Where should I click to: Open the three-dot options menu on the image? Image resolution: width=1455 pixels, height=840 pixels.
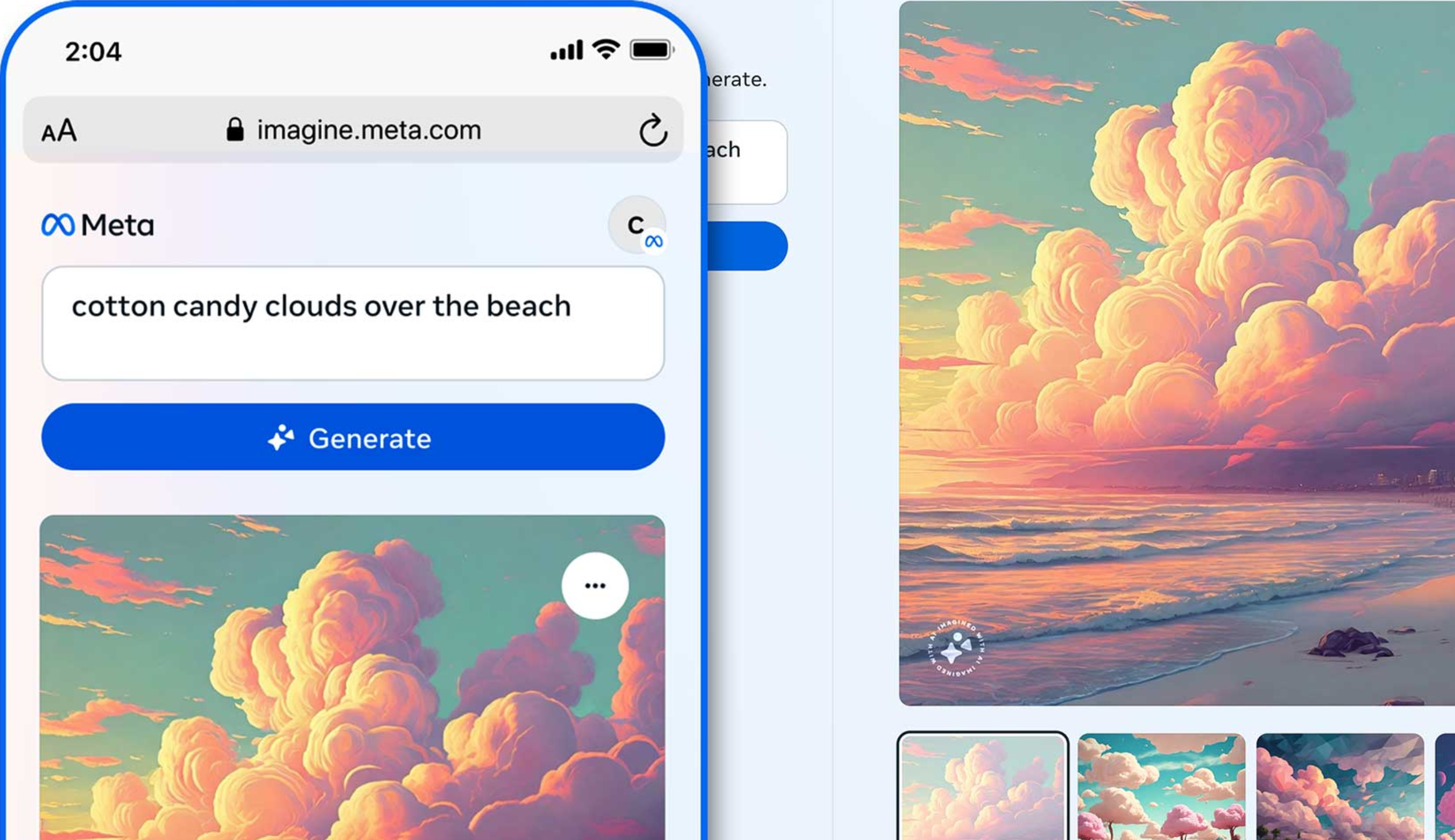point(595,585)
